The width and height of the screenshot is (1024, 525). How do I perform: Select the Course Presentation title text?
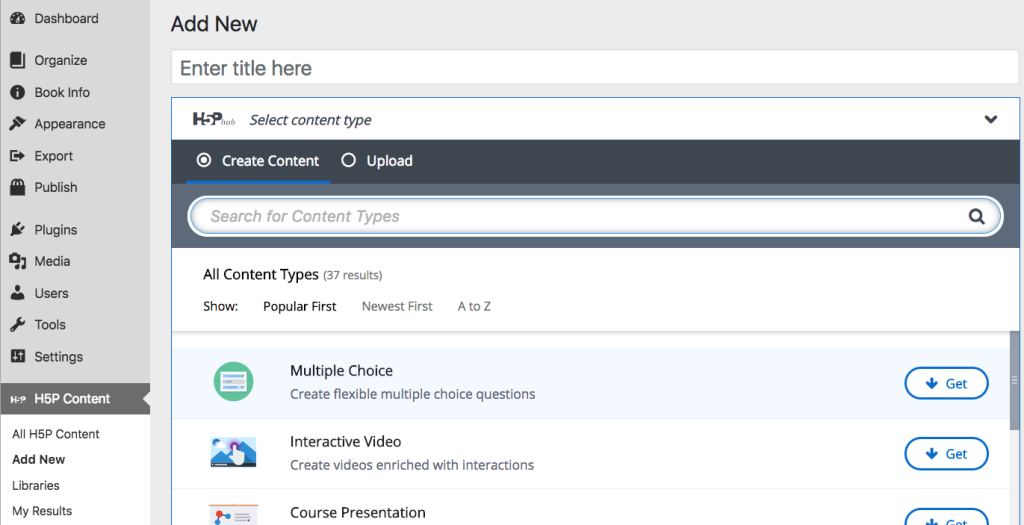pyautogui.click(x=358, y=513)
